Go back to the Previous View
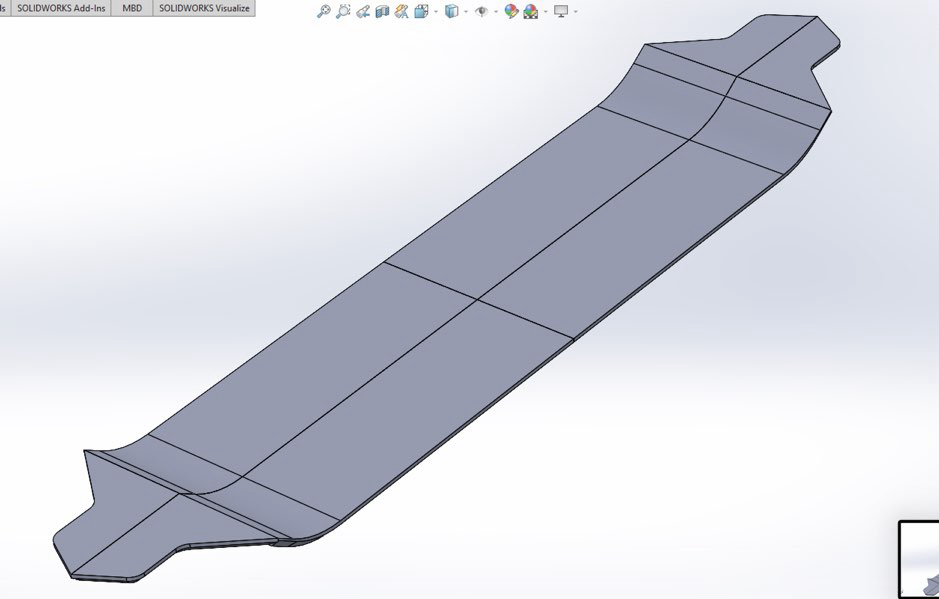This screenshot has width=939, height=599. (x=363, y=12)
